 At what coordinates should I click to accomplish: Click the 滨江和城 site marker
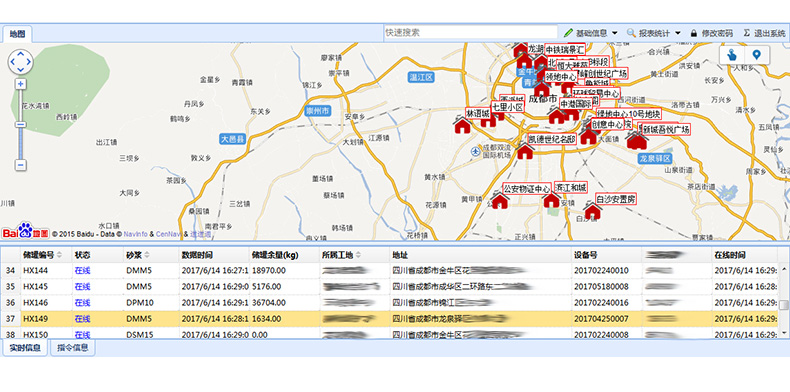pos(552,199)
